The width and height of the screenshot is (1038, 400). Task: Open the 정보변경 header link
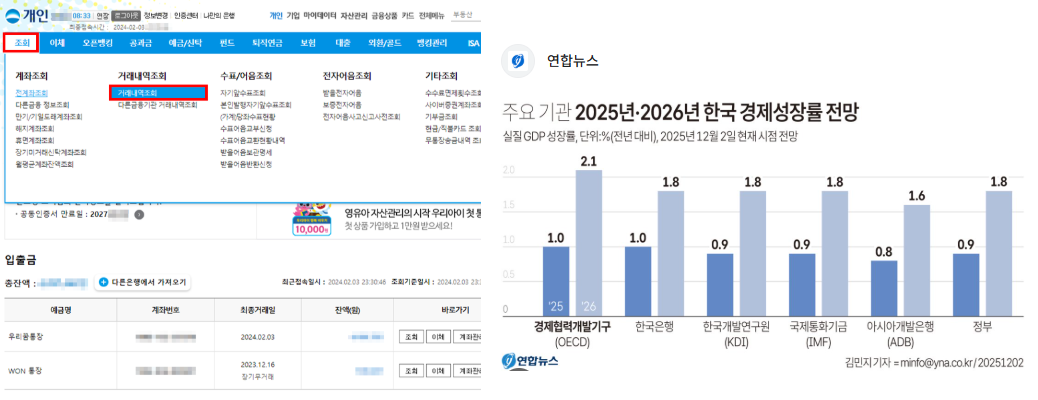click(156, 15)
